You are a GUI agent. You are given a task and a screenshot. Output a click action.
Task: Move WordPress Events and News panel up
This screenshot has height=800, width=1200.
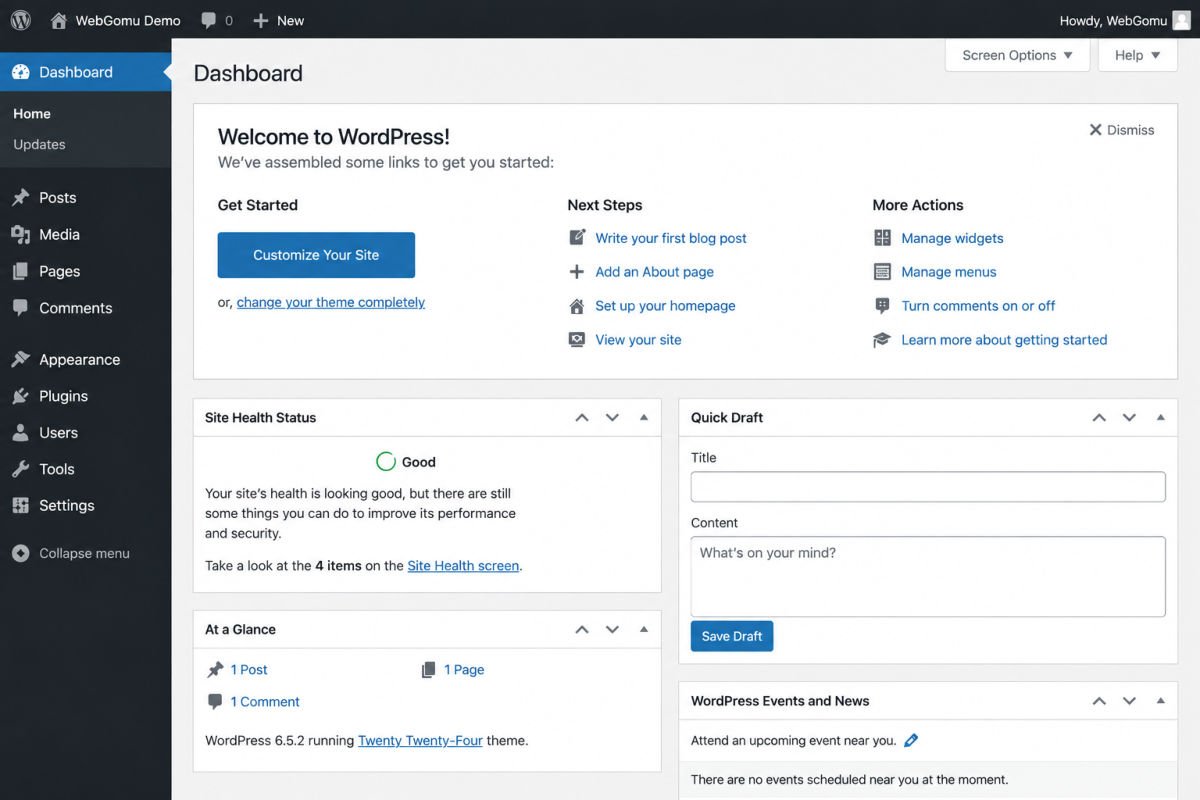(x=1099, y=702)
